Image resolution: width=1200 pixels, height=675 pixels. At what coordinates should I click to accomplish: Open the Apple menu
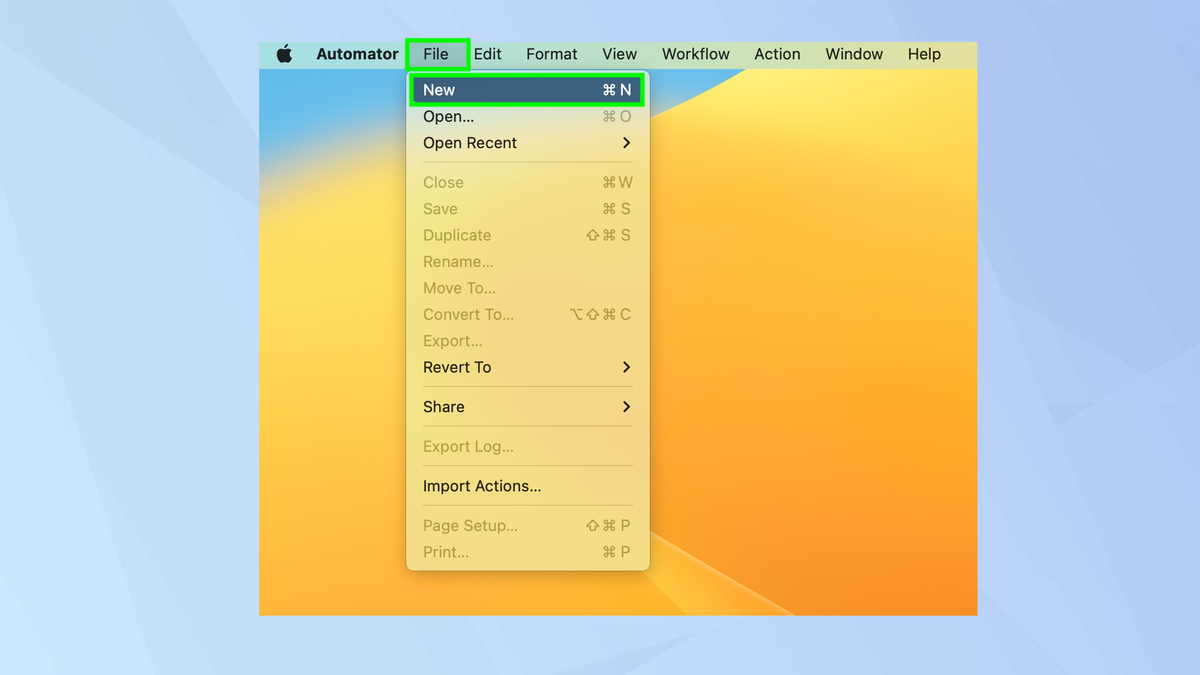[284, 54]
